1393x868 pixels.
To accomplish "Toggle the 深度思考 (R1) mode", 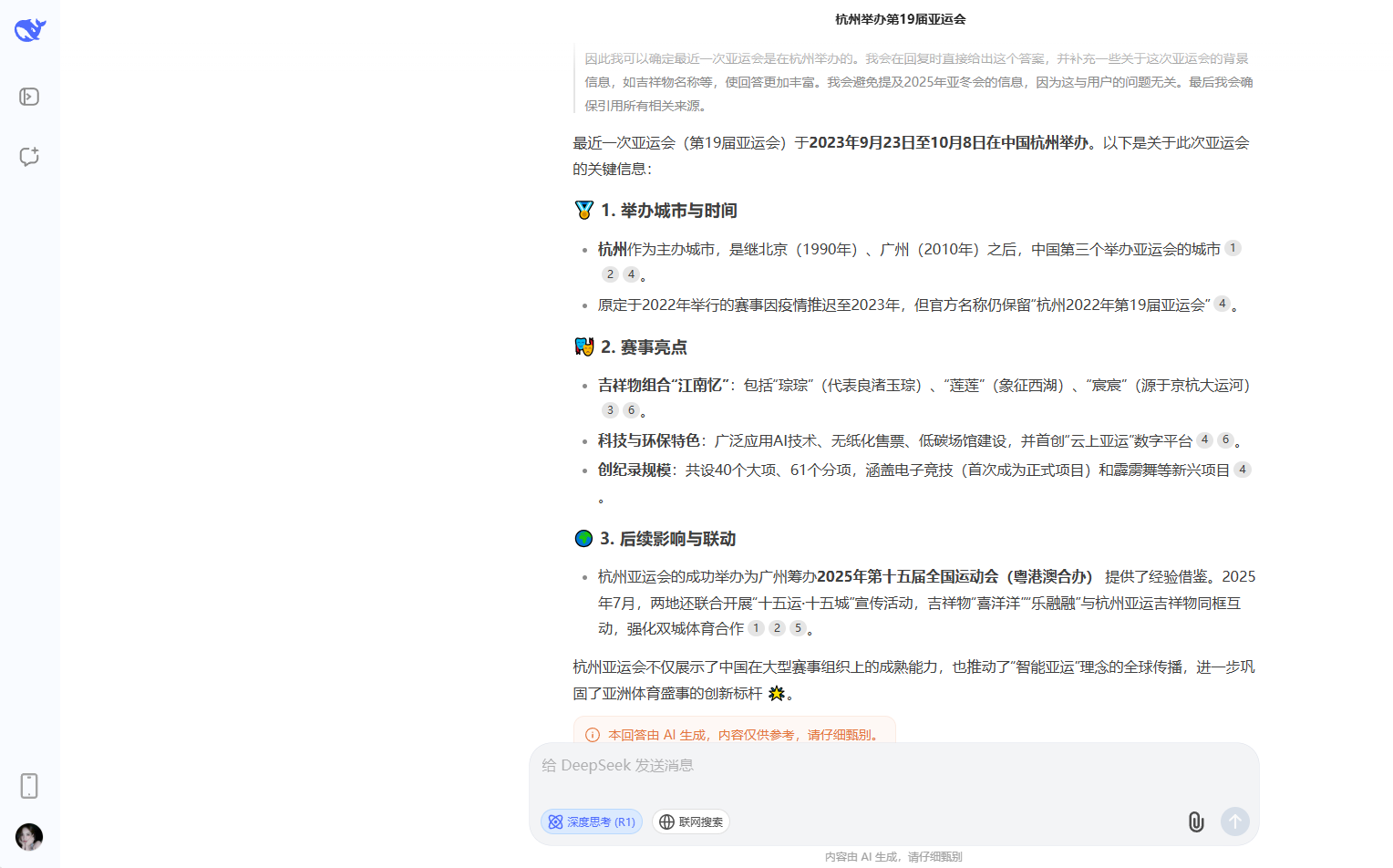I will pos(592,821).
